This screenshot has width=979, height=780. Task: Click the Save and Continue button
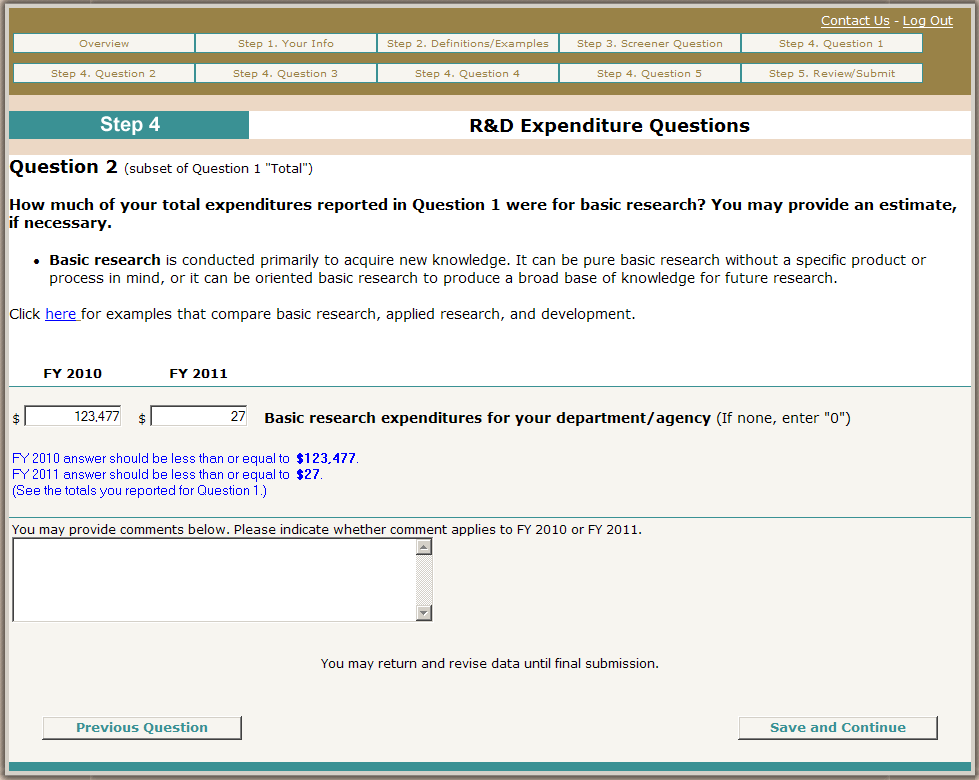tap(838, 728)
